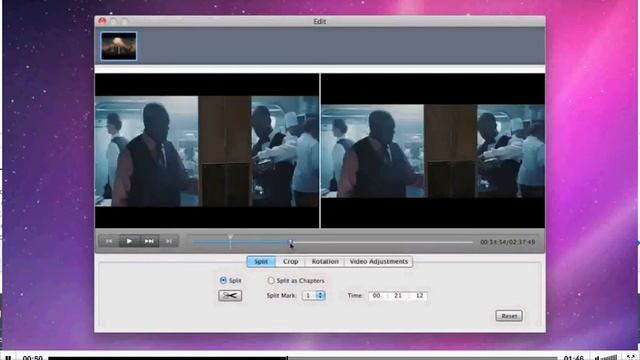The image size is (640, 360).
Task: Step to the next frame
Action: (x=169, y=241)
